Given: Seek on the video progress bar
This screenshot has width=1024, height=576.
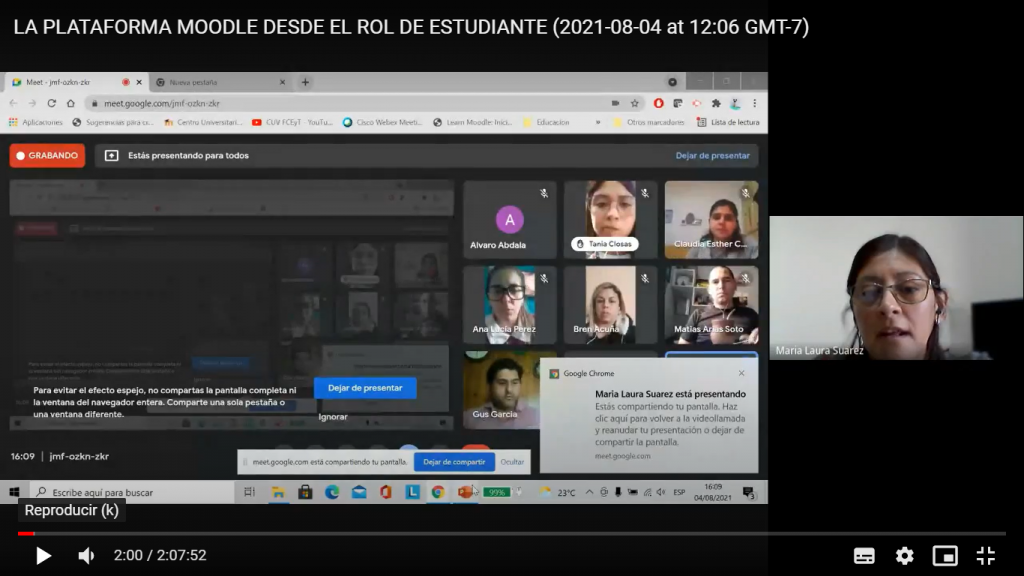Looking at the screenshot, I should [511, 534].
